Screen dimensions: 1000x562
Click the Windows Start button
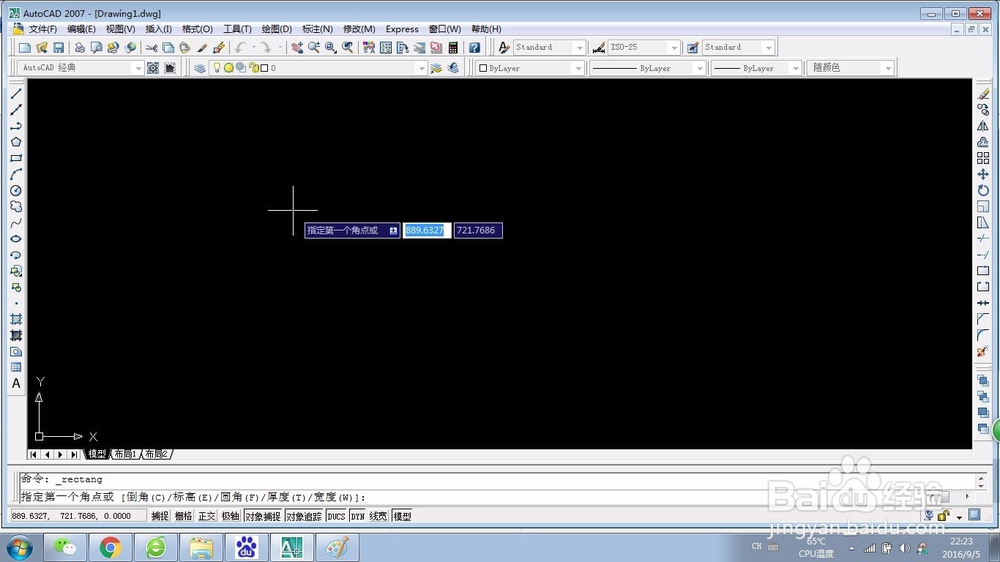(19, 547)
